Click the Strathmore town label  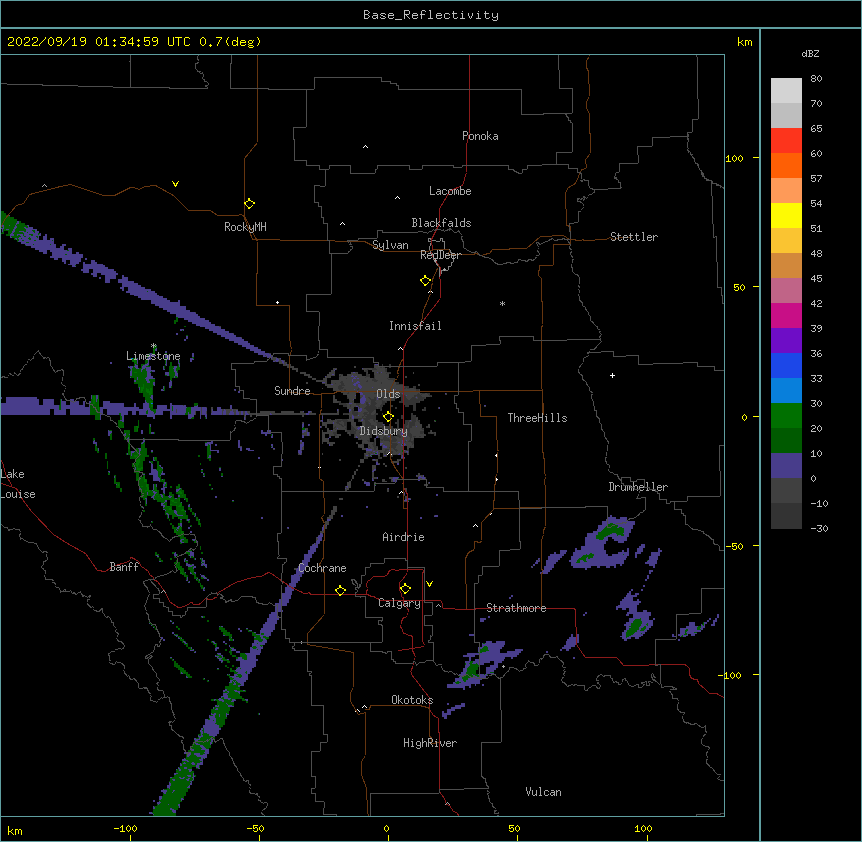(516, 608)
